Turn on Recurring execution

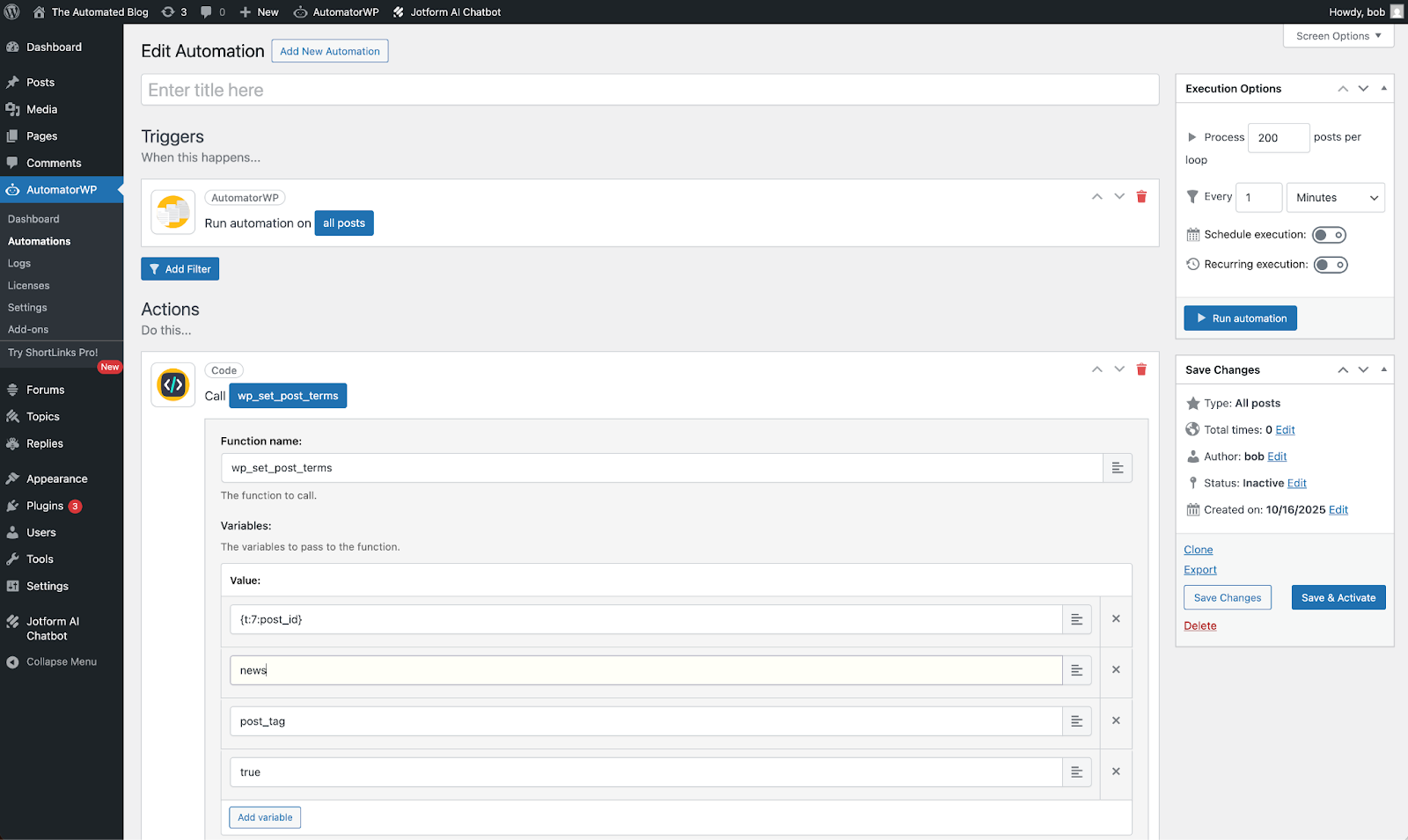tap(1331, 264)
